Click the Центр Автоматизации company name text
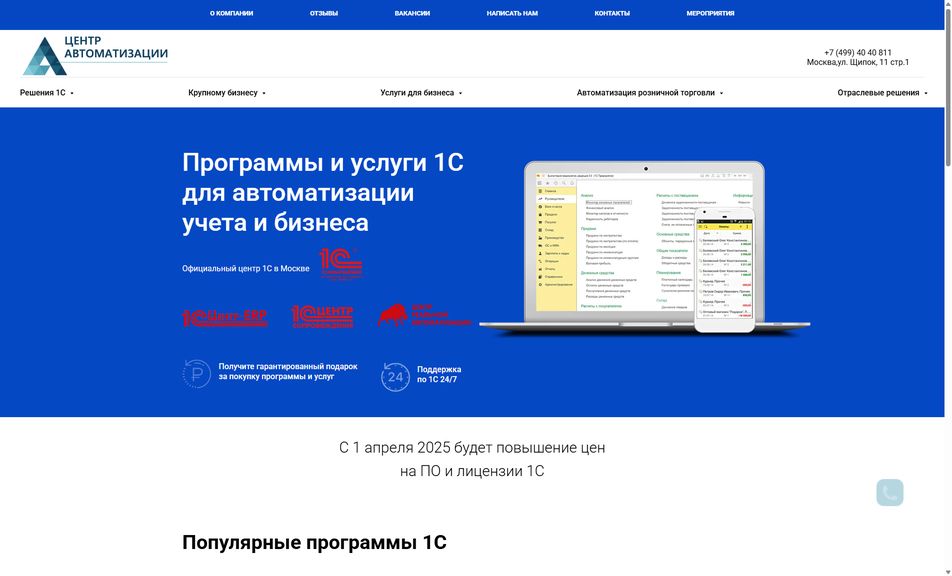Viewport: 952px width, 576px height. (x=116, y=47)
